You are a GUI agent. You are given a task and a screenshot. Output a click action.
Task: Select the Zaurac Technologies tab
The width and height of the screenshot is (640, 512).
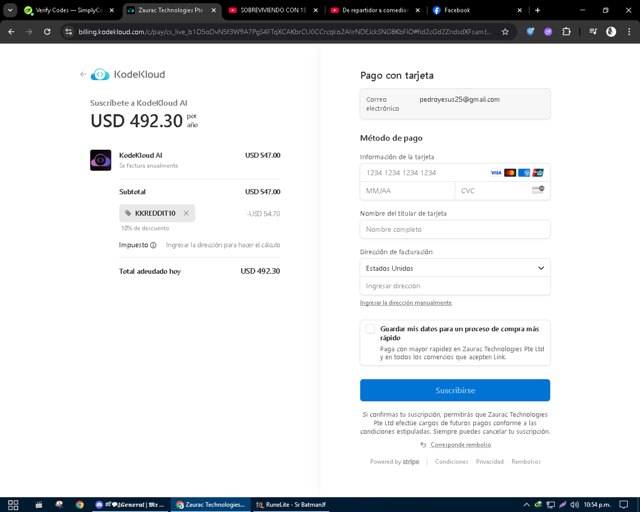point(171,10)
